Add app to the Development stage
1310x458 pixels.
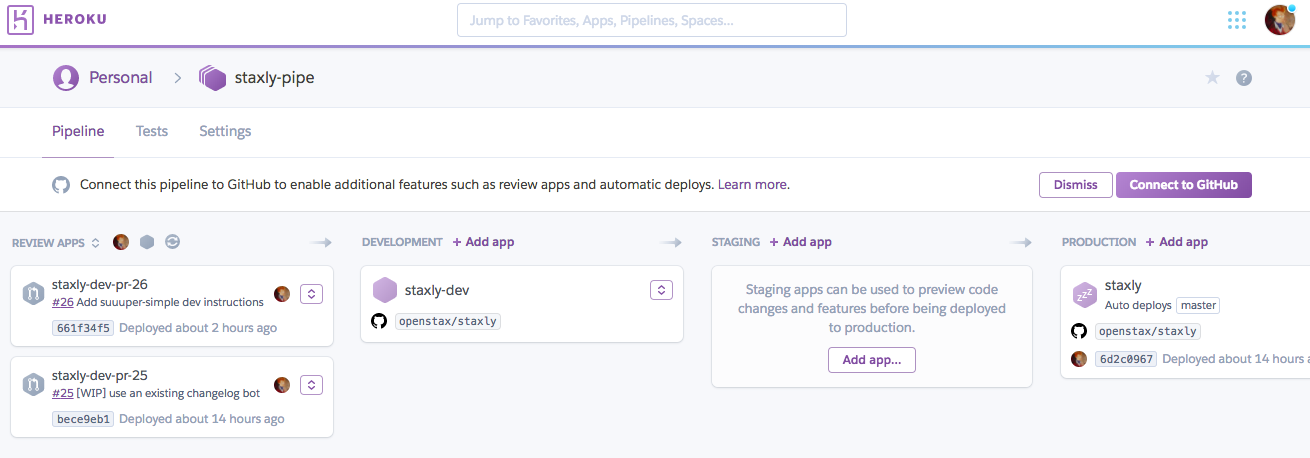click(x=484, y=242)
